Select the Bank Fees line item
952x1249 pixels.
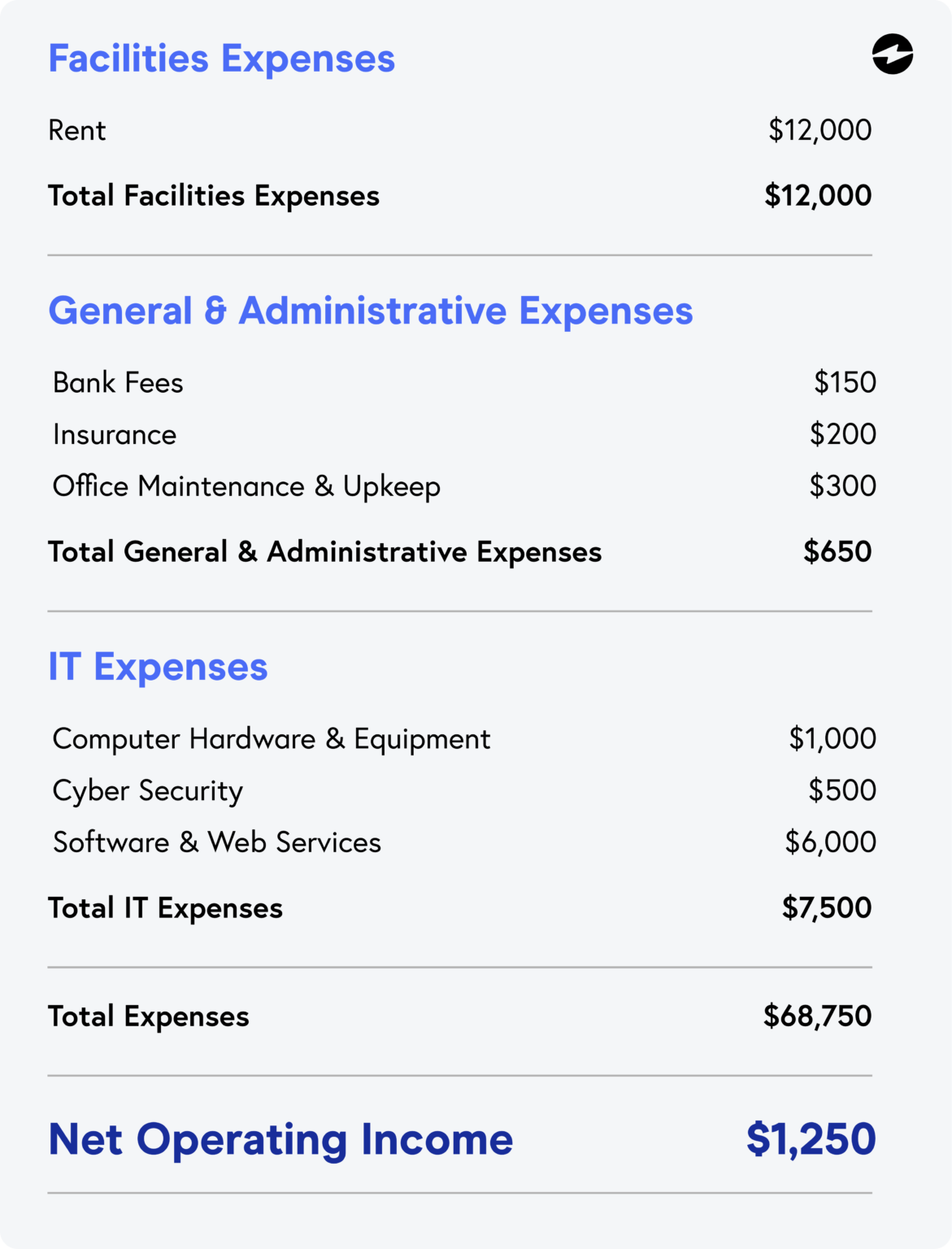click(118, 382)
